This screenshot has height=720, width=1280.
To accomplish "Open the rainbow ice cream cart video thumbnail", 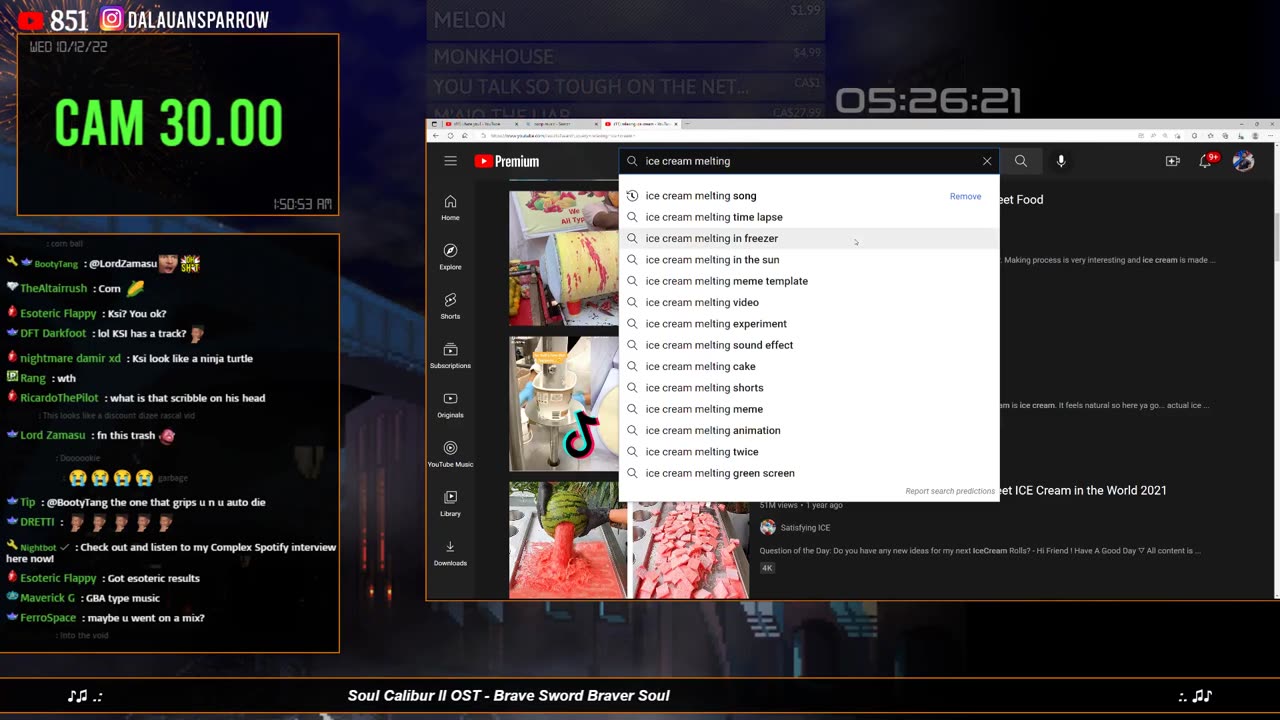I will coord(564,258).
